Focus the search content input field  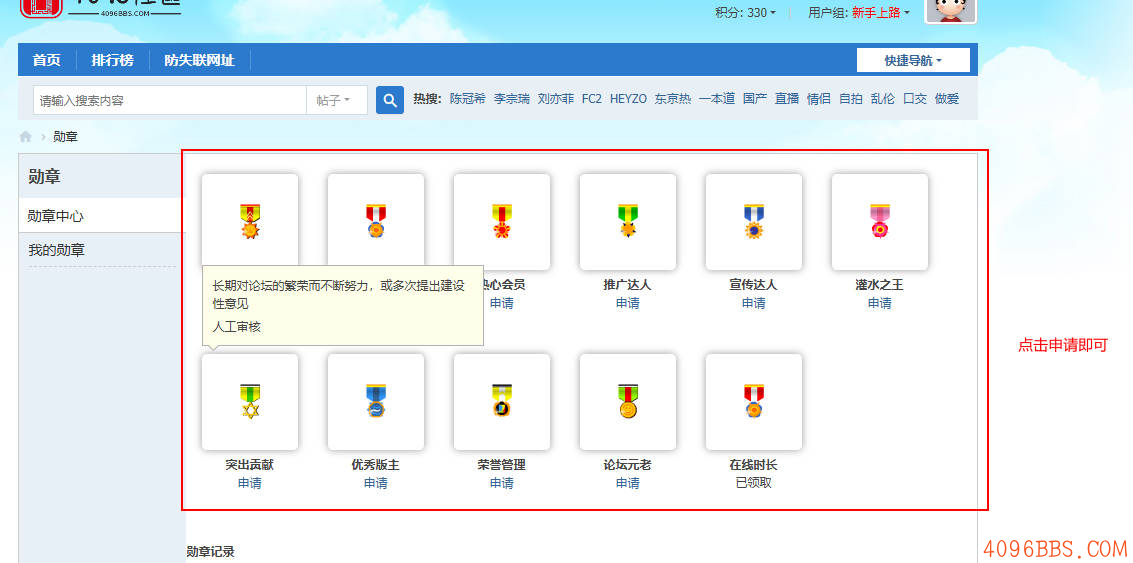pyautogui.click(x=170, y=100)
